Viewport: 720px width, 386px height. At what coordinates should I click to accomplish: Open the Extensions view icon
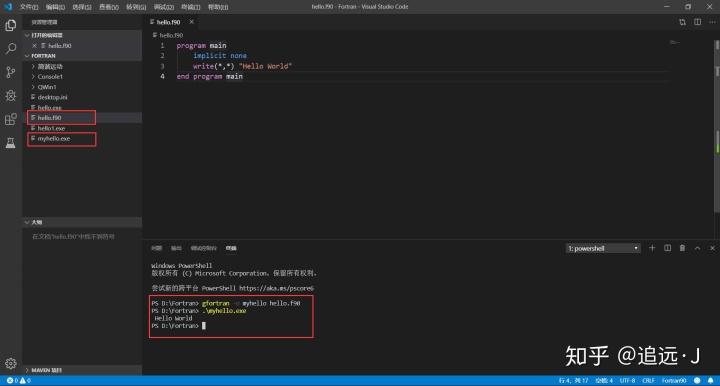pos(11,119)
